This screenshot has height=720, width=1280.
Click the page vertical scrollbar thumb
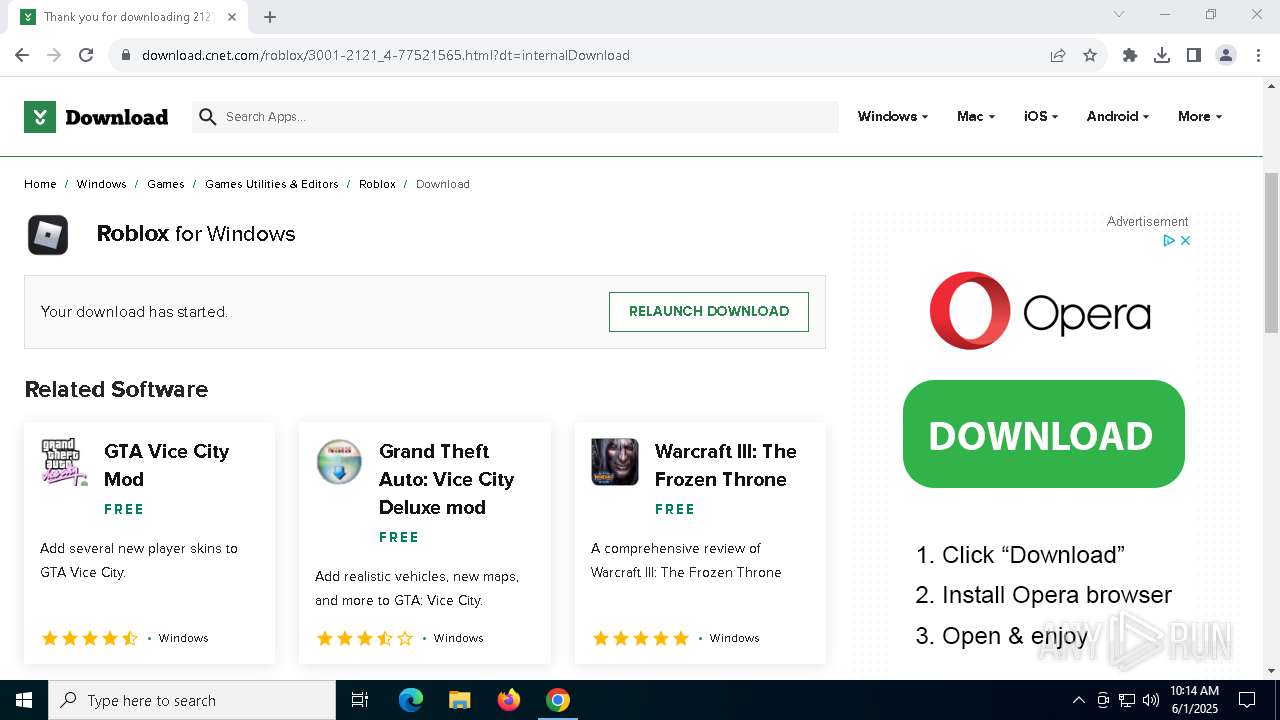pos(1271,252)
